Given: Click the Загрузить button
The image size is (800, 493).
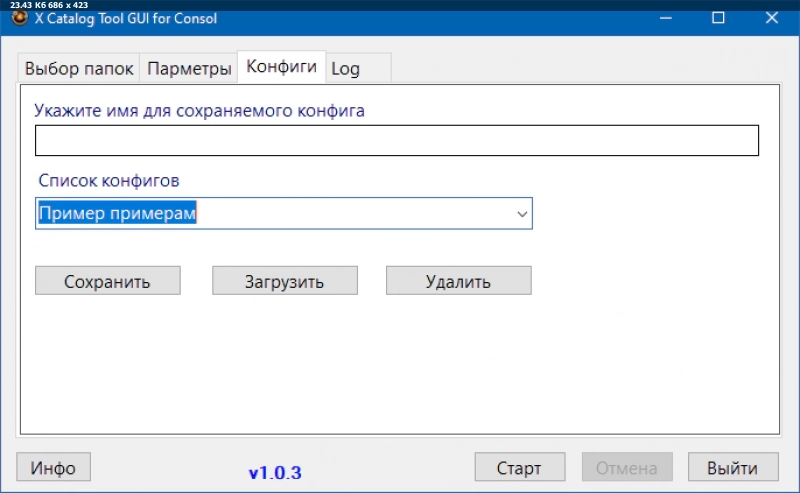Looking at the screenshot, I should (x=285, y=281).
